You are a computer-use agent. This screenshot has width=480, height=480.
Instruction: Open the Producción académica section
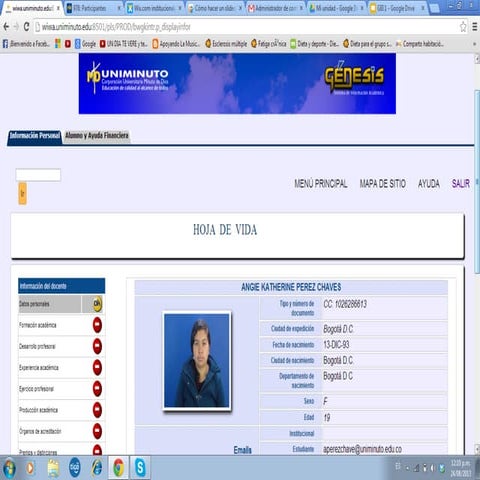coord(38,410)
